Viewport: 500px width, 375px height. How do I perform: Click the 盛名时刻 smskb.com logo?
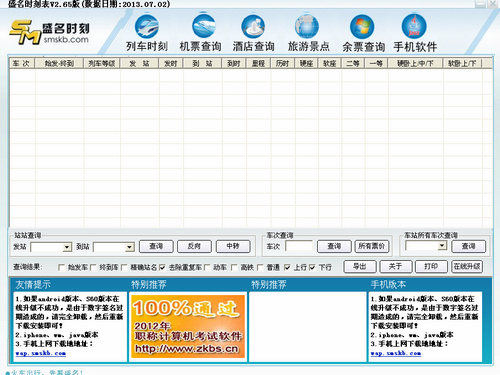pyautogui.click(x=49, y=32)
